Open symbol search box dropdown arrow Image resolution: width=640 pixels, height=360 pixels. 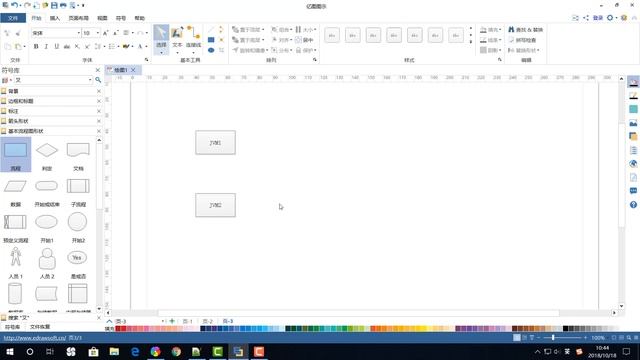click(90, 80)
